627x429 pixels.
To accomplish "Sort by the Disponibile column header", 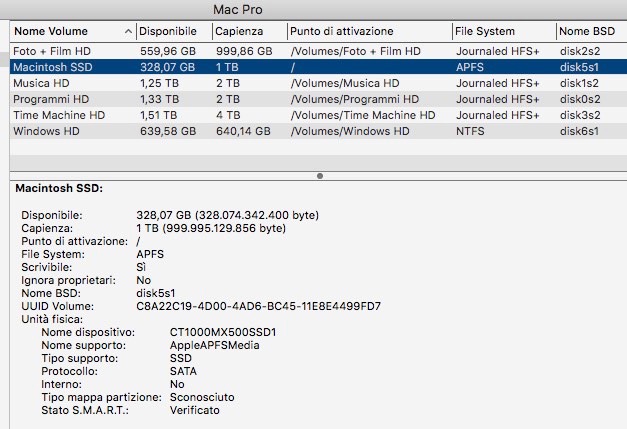I will [167, 32].
